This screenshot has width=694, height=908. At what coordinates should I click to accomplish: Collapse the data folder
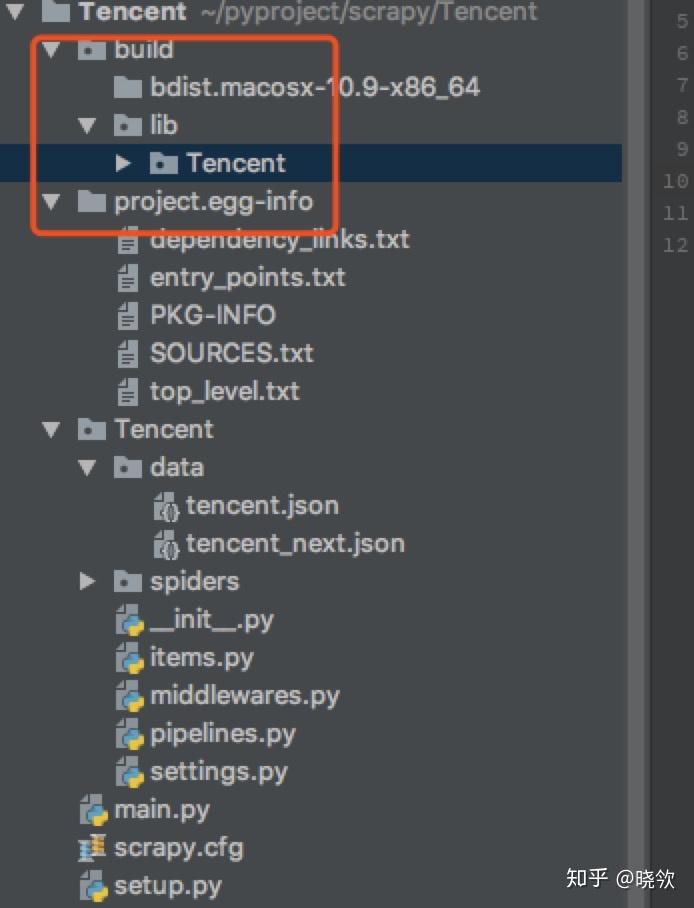tap(88, 467)
